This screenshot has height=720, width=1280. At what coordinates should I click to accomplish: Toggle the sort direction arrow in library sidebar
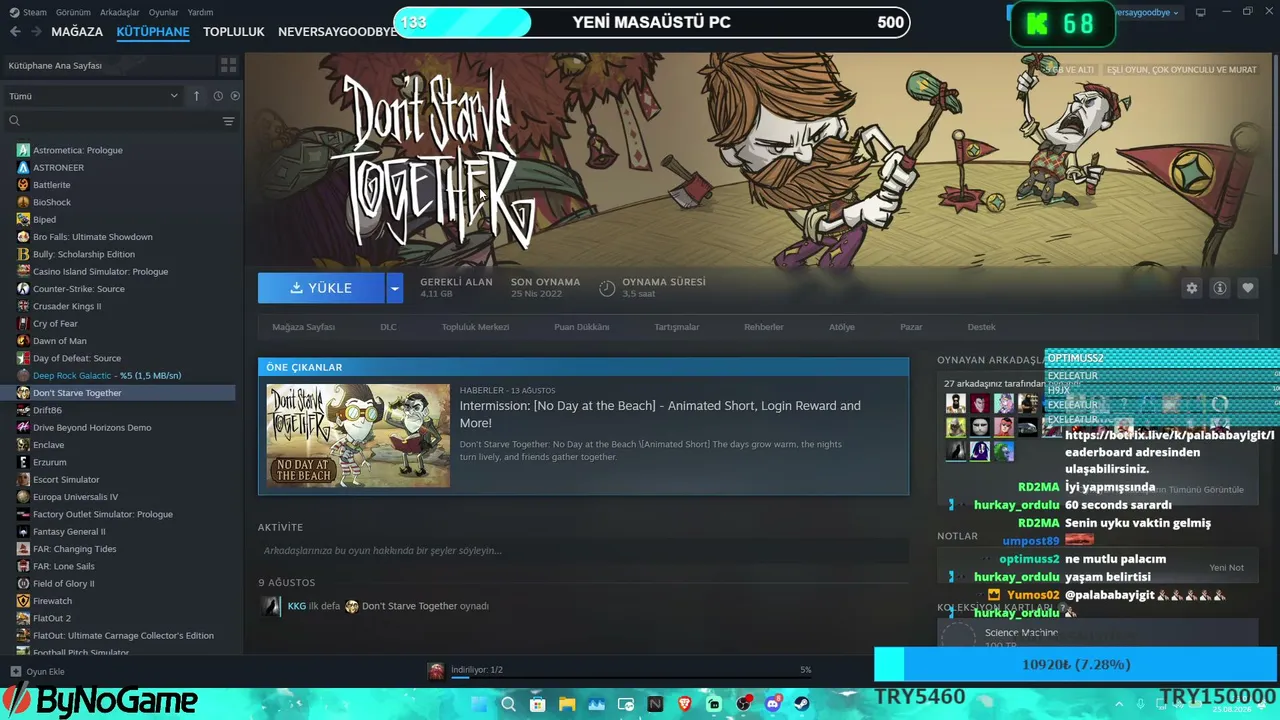tap(196, 96)
